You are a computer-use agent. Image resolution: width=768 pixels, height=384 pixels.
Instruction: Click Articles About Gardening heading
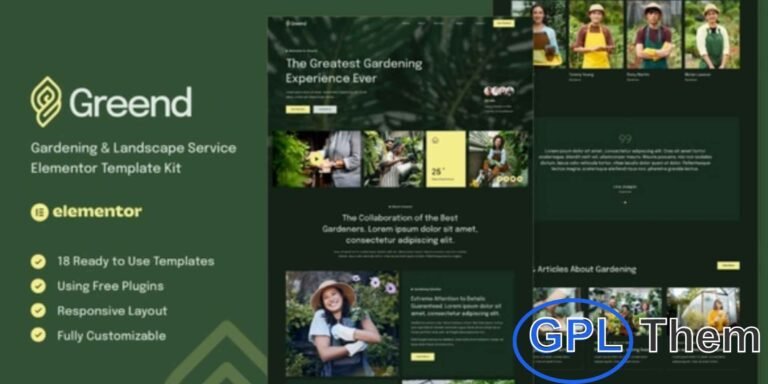pyautogui.click(x=586, y=269)
